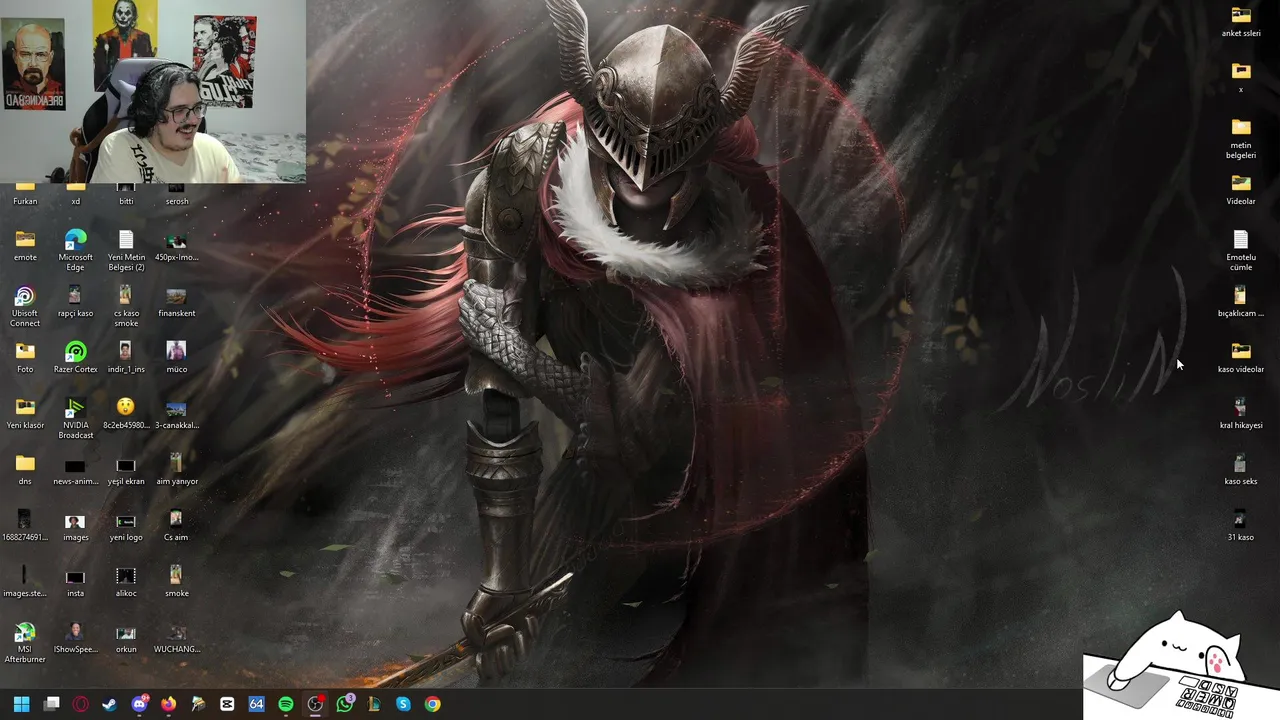Open the Microsoft Edge desktop shortcut
This screenshot has width=1280, height=720.
pos(75,249)
